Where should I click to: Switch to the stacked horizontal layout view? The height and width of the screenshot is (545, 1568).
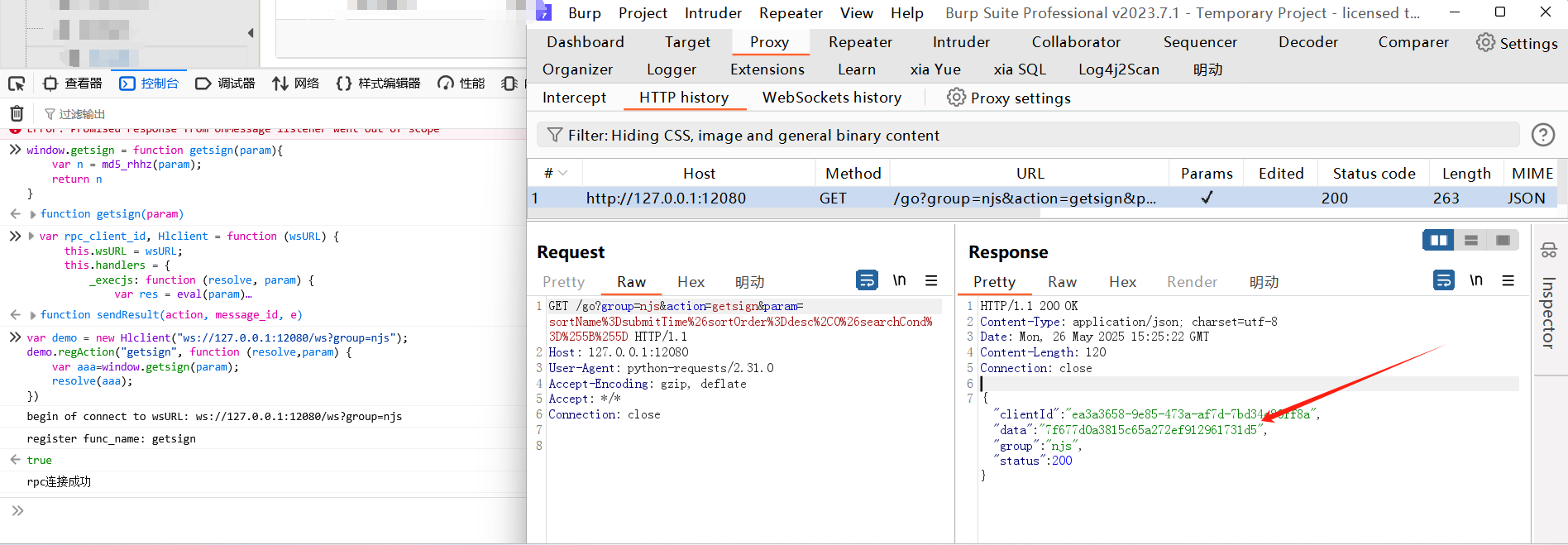[x=1471, y=240]
